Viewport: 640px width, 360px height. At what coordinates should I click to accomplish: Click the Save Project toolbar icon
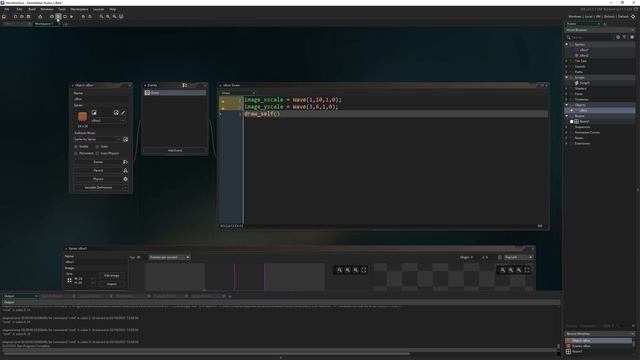(28, 17)
